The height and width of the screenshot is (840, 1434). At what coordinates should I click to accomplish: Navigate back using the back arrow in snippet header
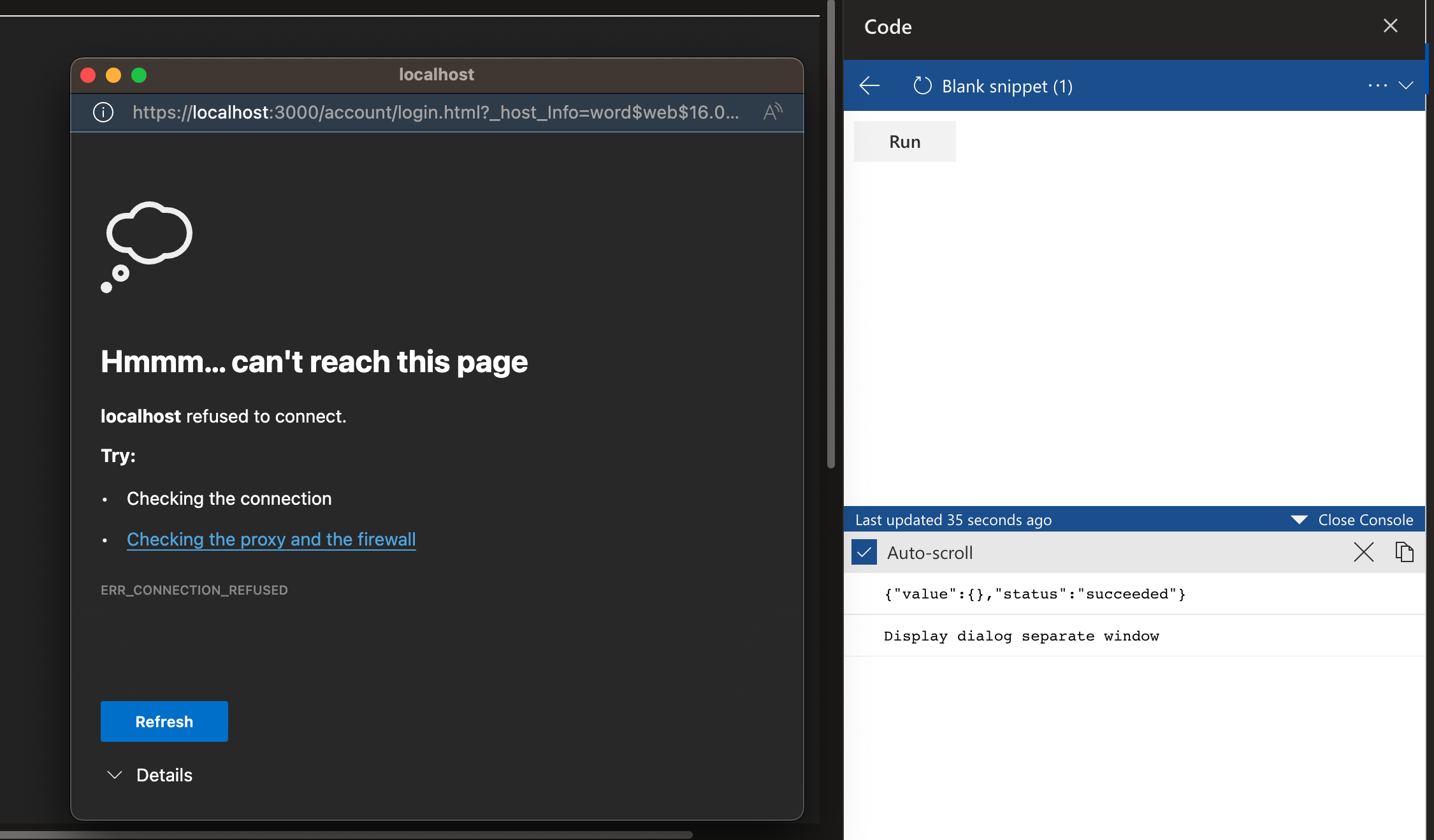(x=868, y=85)
